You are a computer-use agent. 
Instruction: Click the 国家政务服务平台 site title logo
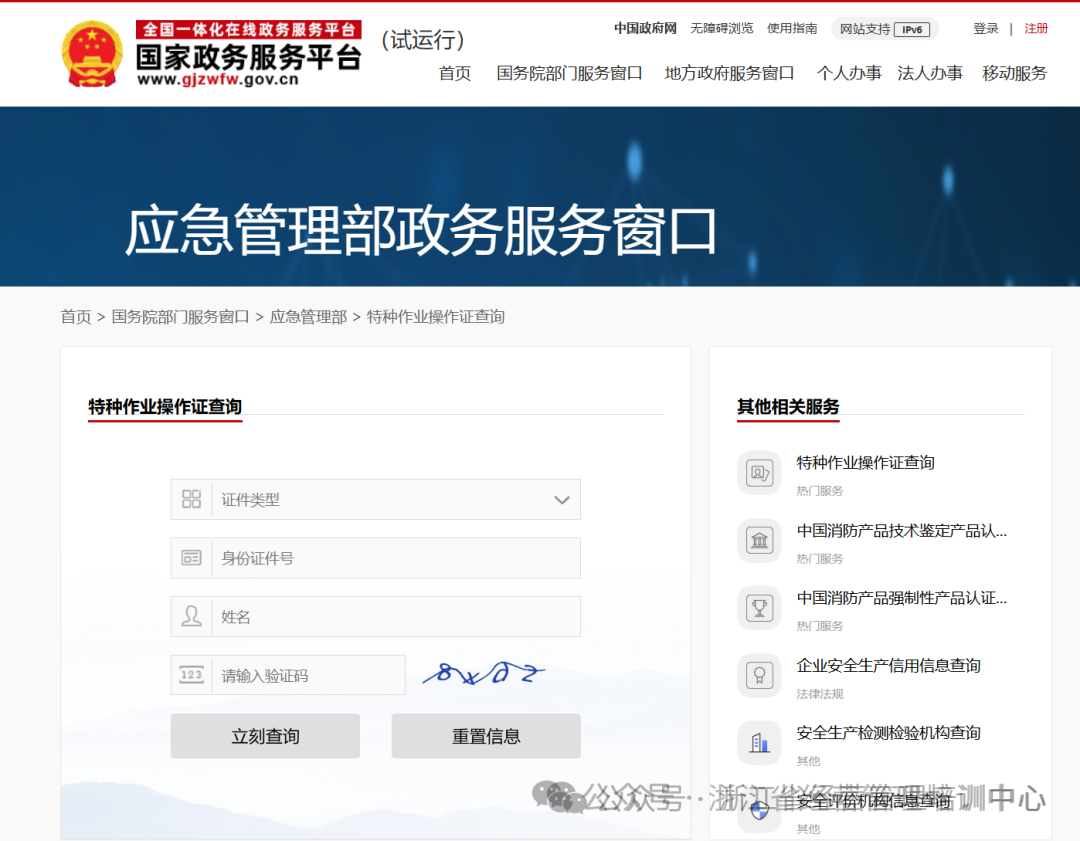(249, 54)
